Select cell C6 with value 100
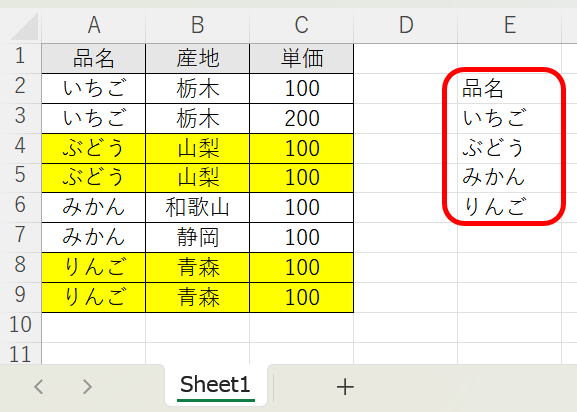Viewport: 577px width, 412px height. coord(301,207)
